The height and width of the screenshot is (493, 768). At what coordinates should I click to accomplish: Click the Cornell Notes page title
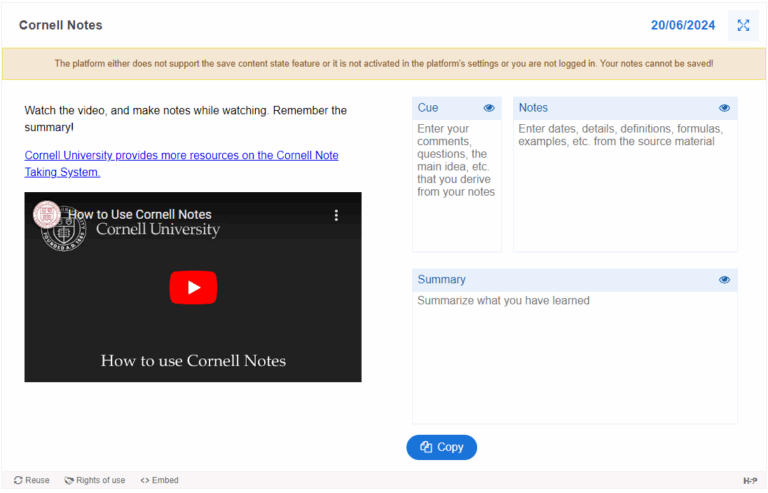pyautogui.click(x=60, y=25)
